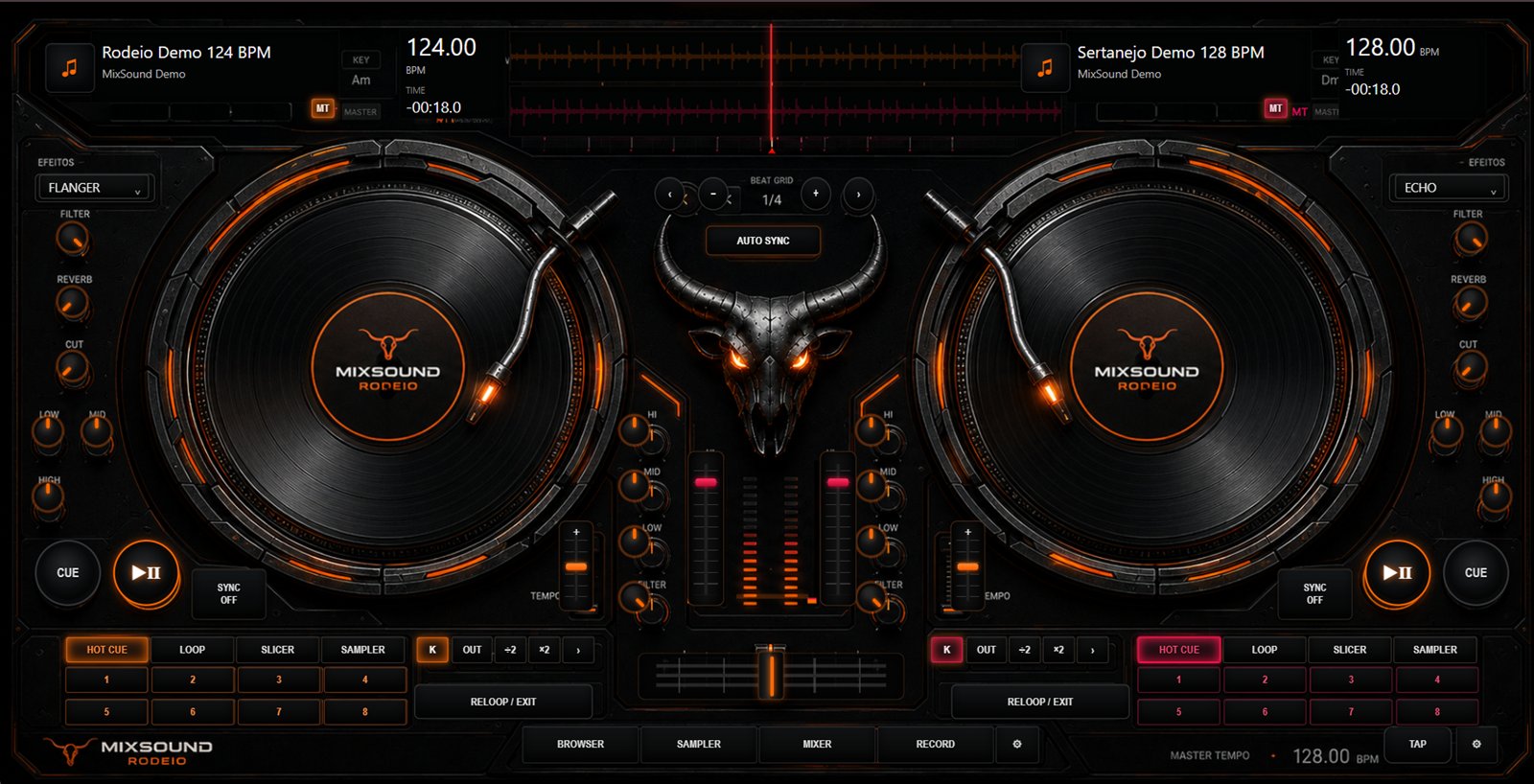Click the right deck loop arrow button
The image size is (1534, 784).
[1092, 650]
